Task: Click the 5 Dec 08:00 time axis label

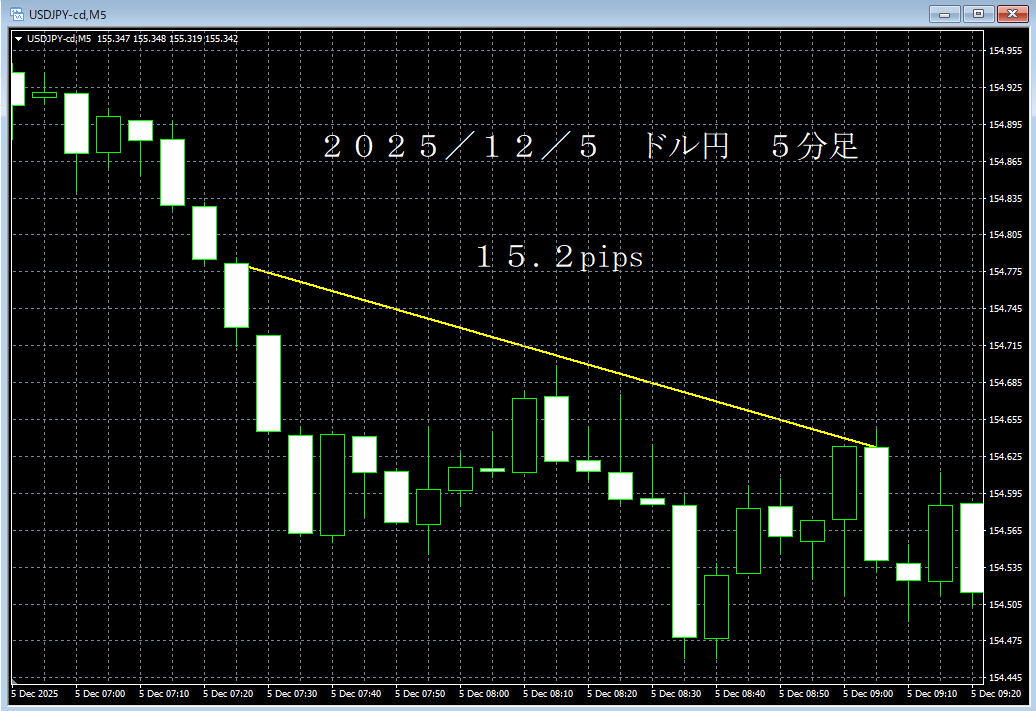Action: [485, 693]
